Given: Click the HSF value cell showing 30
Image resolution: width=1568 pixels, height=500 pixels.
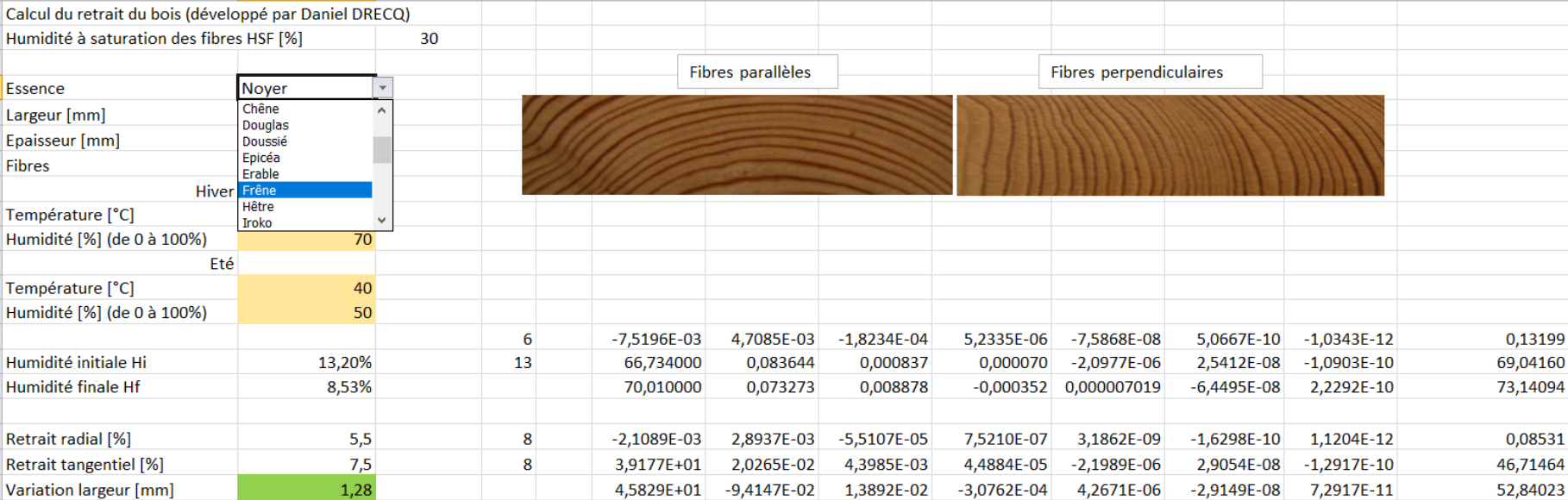Looking at the screenshot, I should tap(428, 39).
